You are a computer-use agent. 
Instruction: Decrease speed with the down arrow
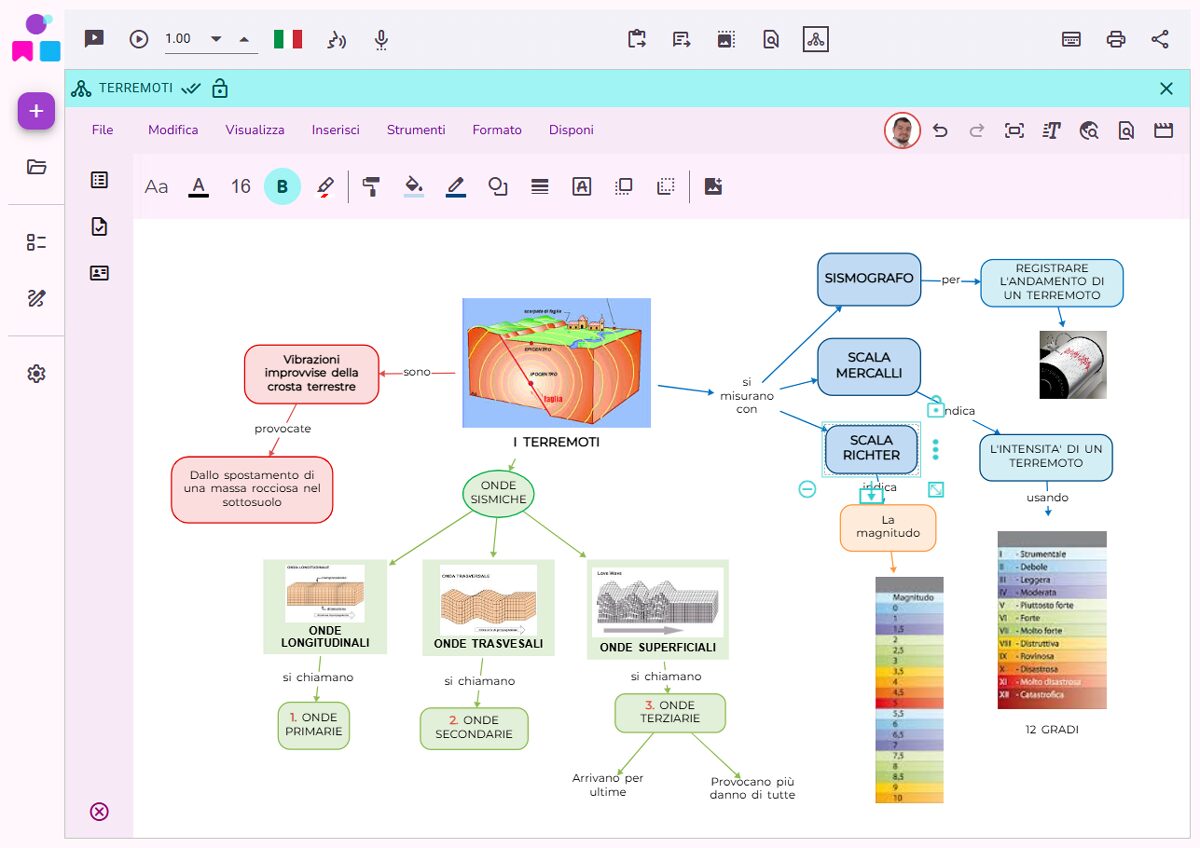(216, 39)
